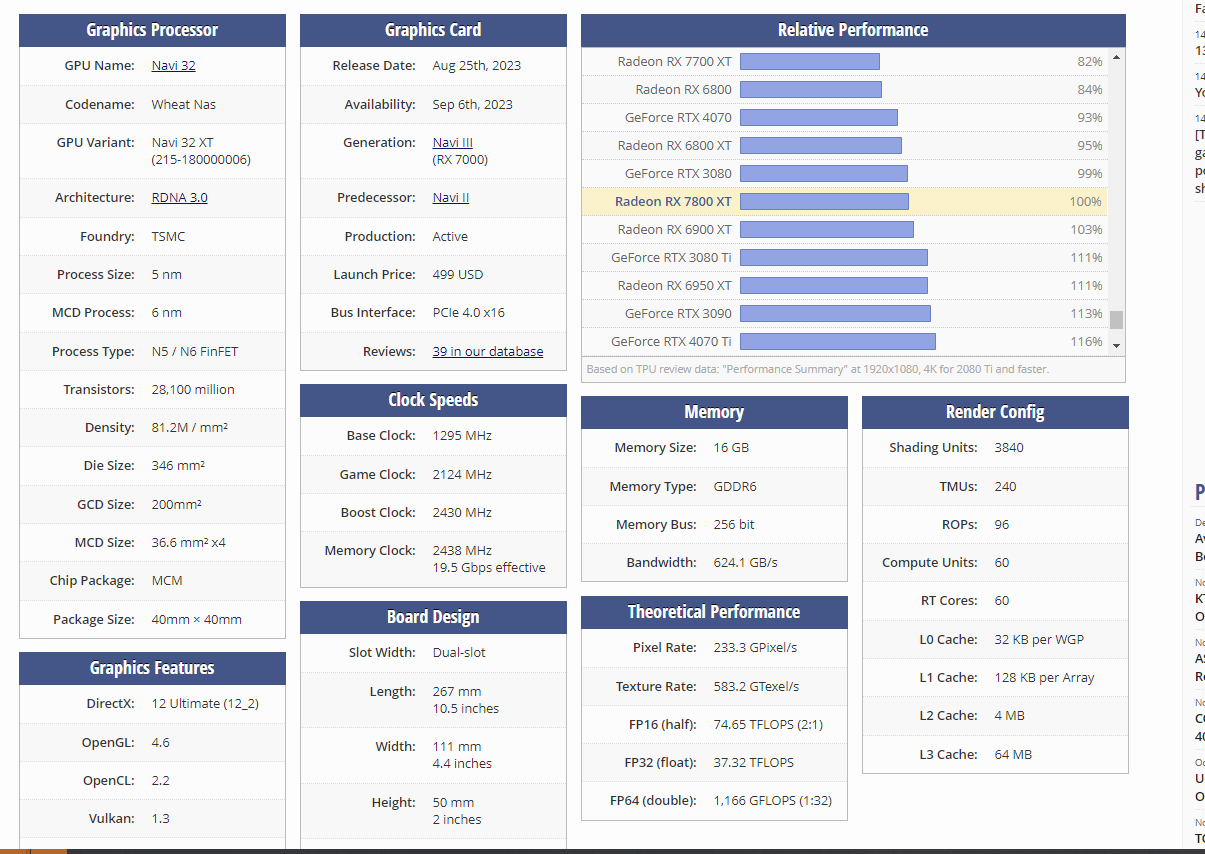Click the '12 Ultimate (12_2)' DirectX value
This screenshot has width=1205, height=854.
pos(205,704)
